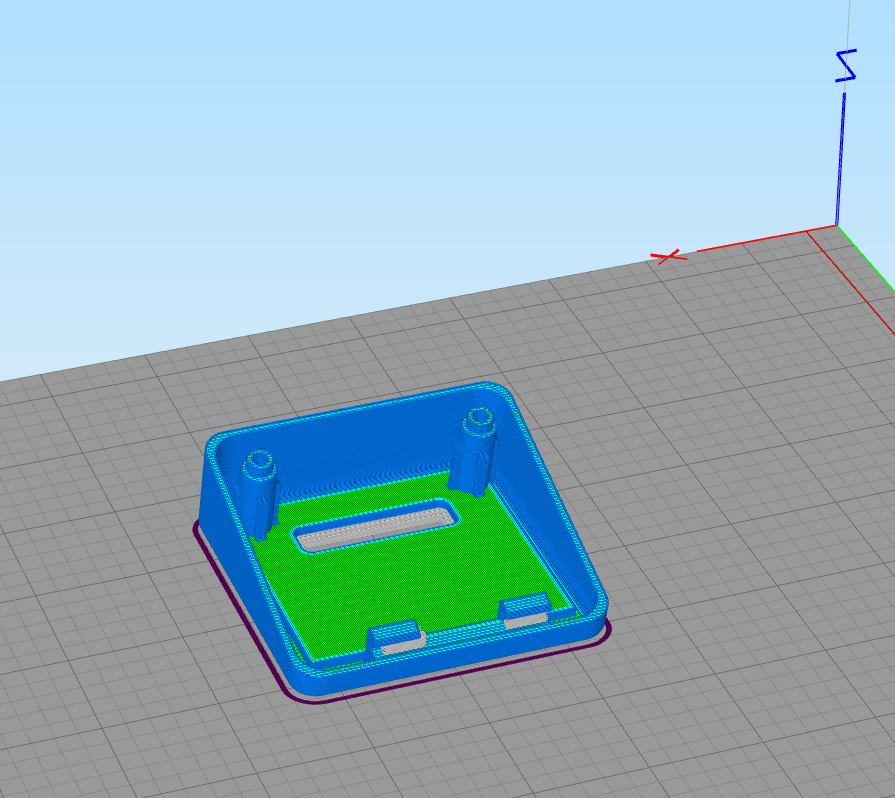This screenshot has height=798, width=895.
Task: Select the rectangular slot cutout in the floor
Action: coord(375,526)
